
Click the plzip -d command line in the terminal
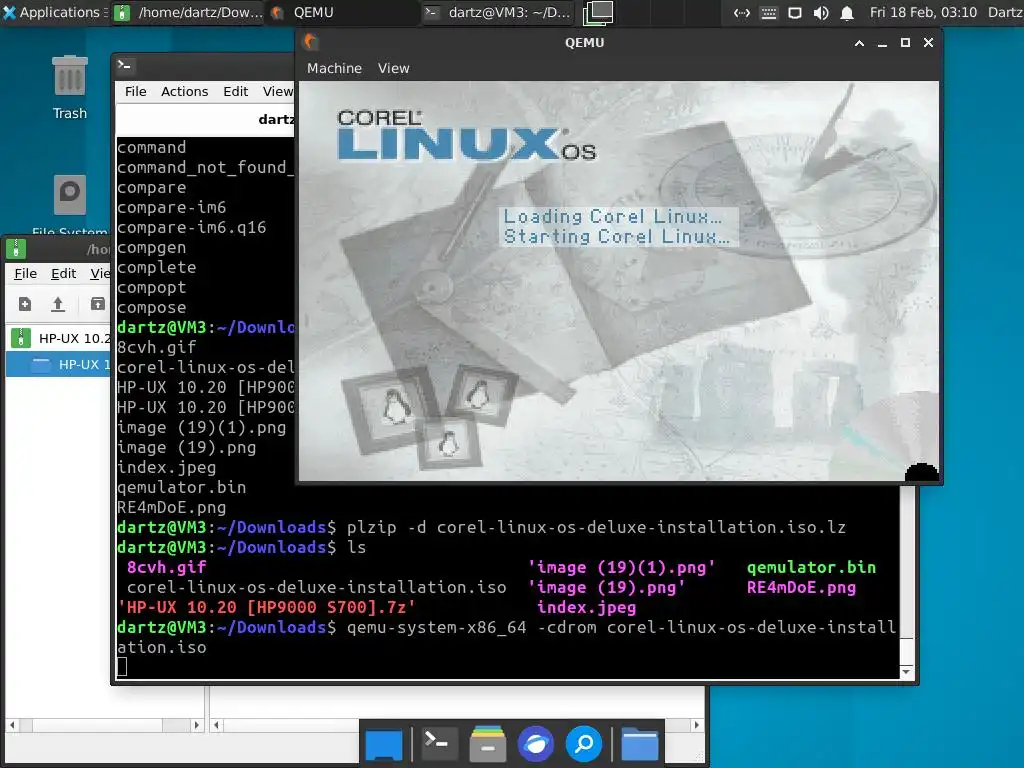[596, 527]
